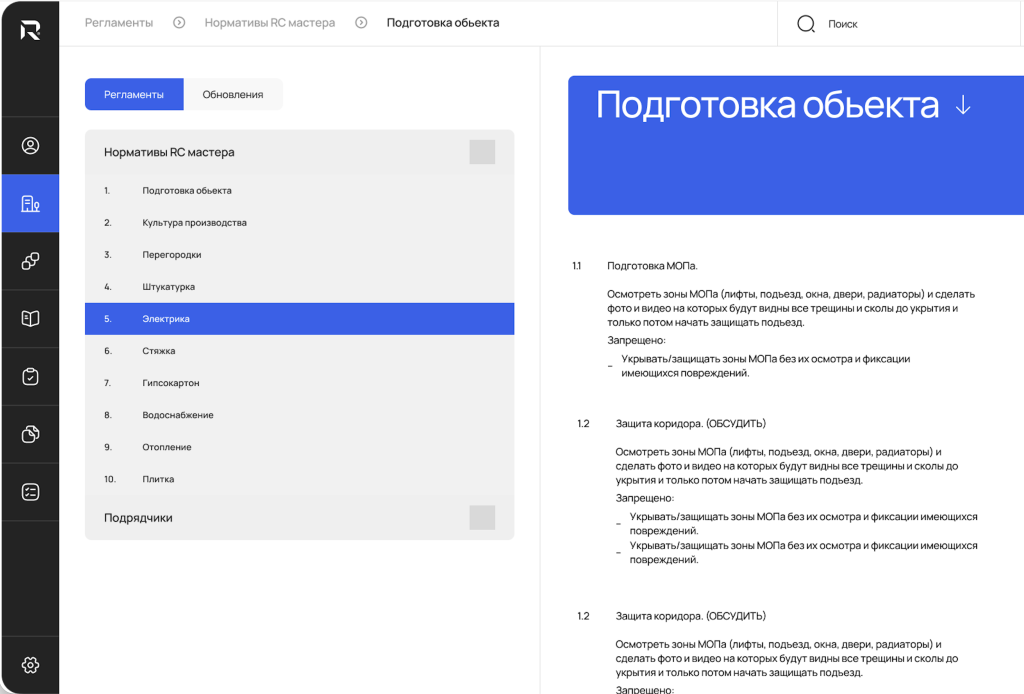Click the R logo at top left

point(30,30)
